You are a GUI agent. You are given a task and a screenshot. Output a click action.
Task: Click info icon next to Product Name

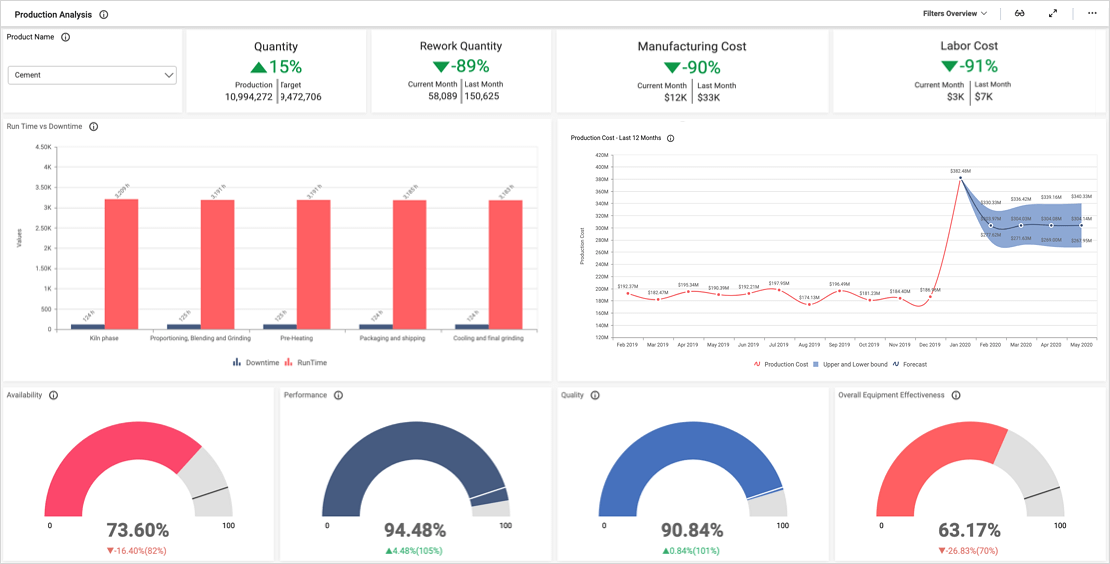[66, 37]
